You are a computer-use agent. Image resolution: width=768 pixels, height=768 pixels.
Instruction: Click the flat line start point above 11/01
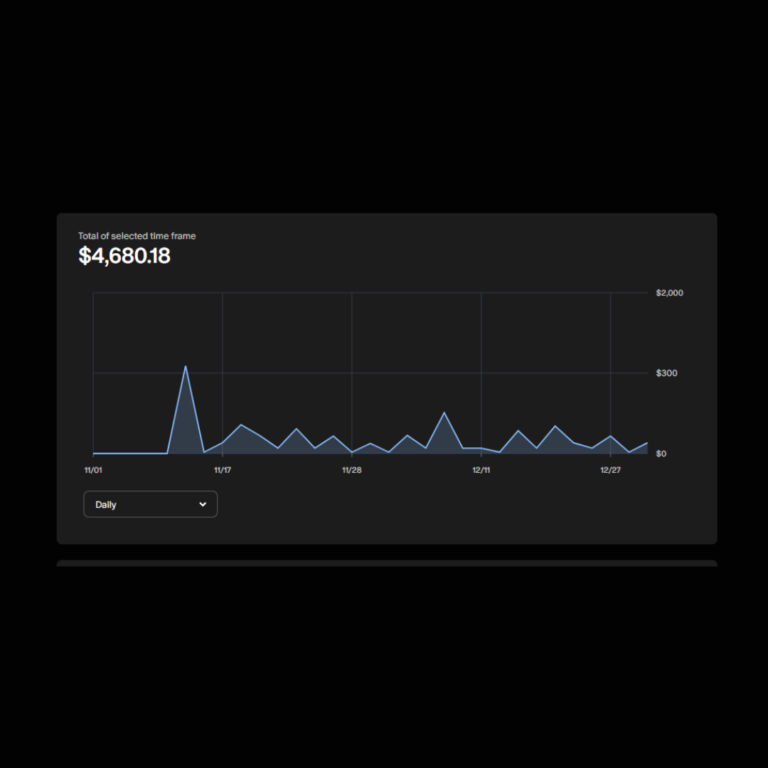[94, 453]
